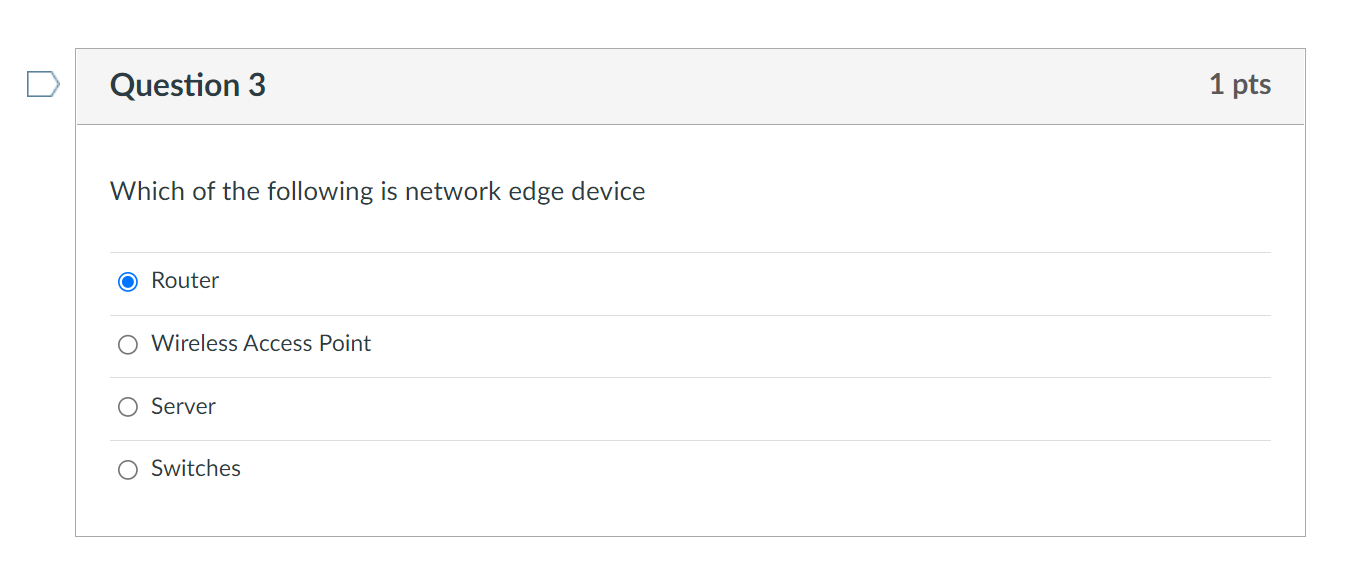Click the Server option label
This screenshot has width=1357, height=576.
(182, 406)
